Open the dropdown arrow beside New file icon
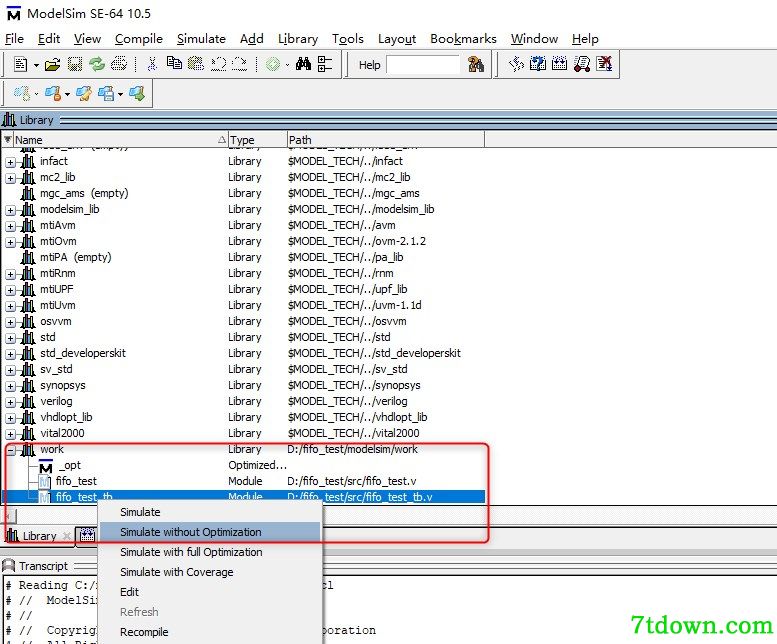The height and width of the screenshot is (644, 777). (x=36, y=65)
